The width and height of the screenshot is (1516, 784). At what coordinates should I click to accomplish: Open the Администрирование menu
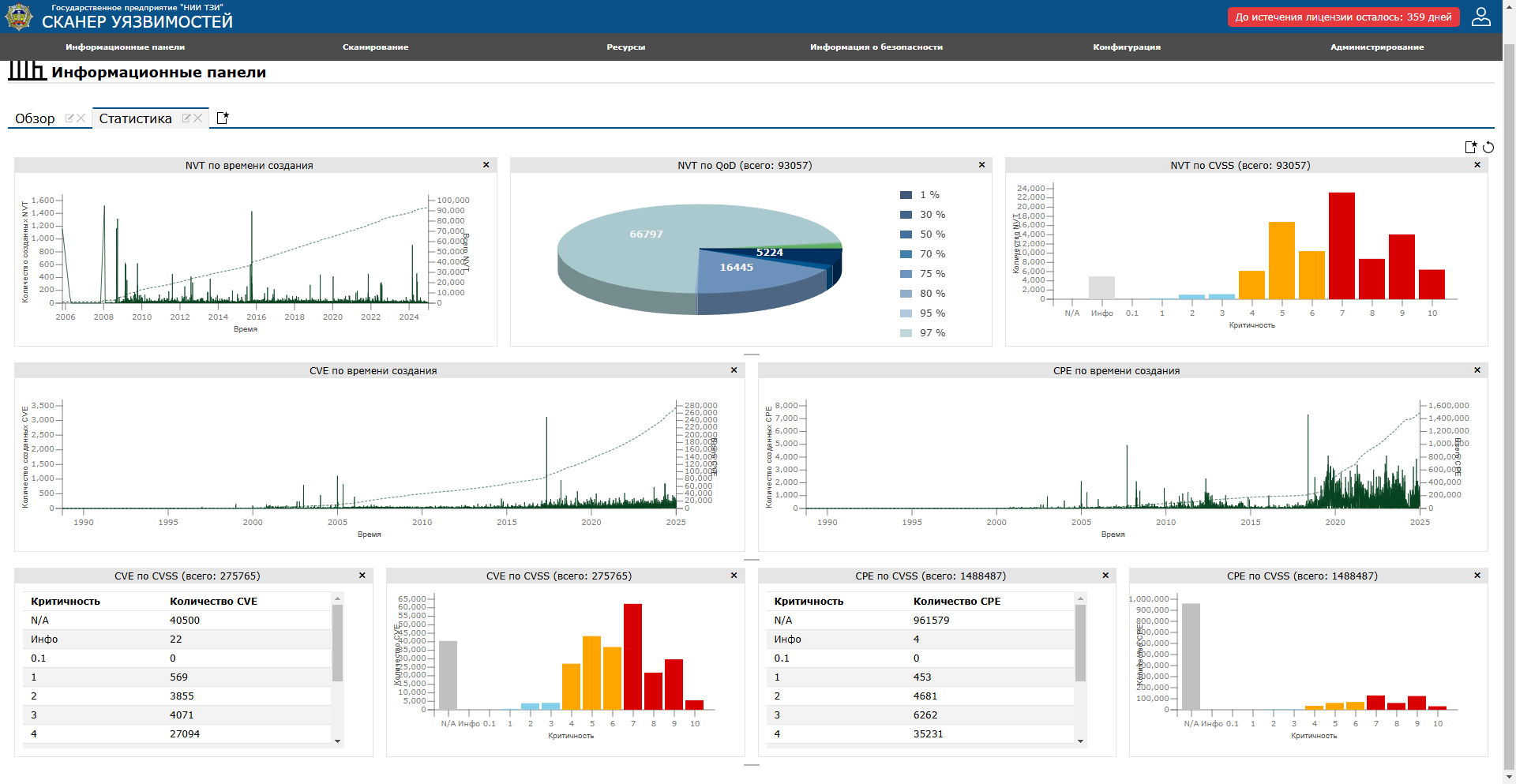1376,47
